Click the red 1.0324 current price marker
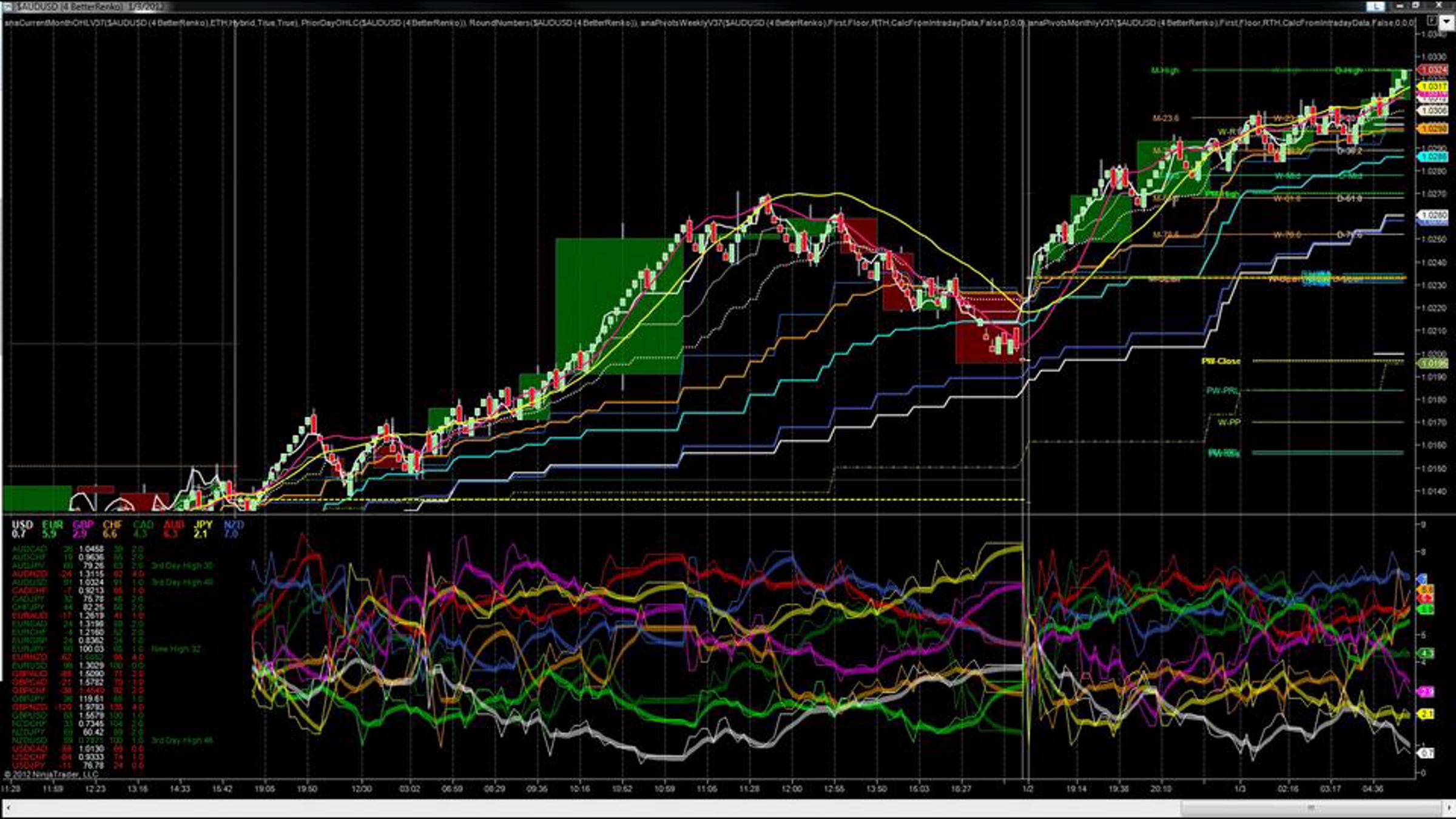The image size is (1456, 819). tap(1433, 70)
